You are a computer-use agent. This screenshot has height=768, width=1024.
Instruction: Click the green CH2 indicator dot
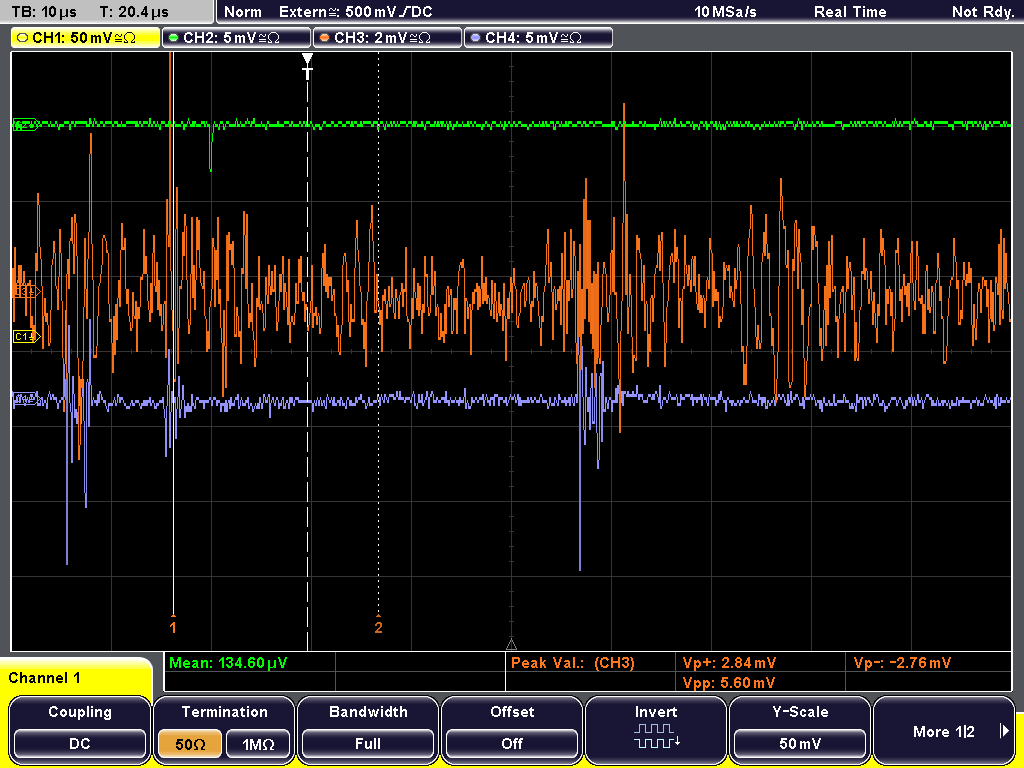coord(174,38)
